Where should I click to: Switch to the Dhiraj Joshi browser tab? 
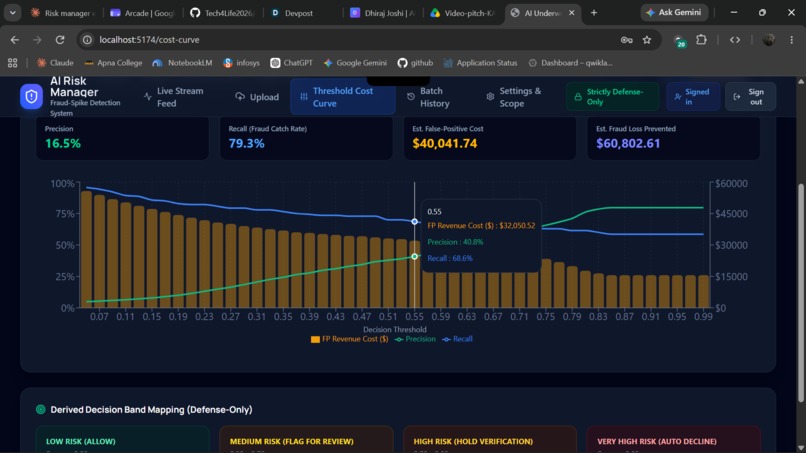383,13
